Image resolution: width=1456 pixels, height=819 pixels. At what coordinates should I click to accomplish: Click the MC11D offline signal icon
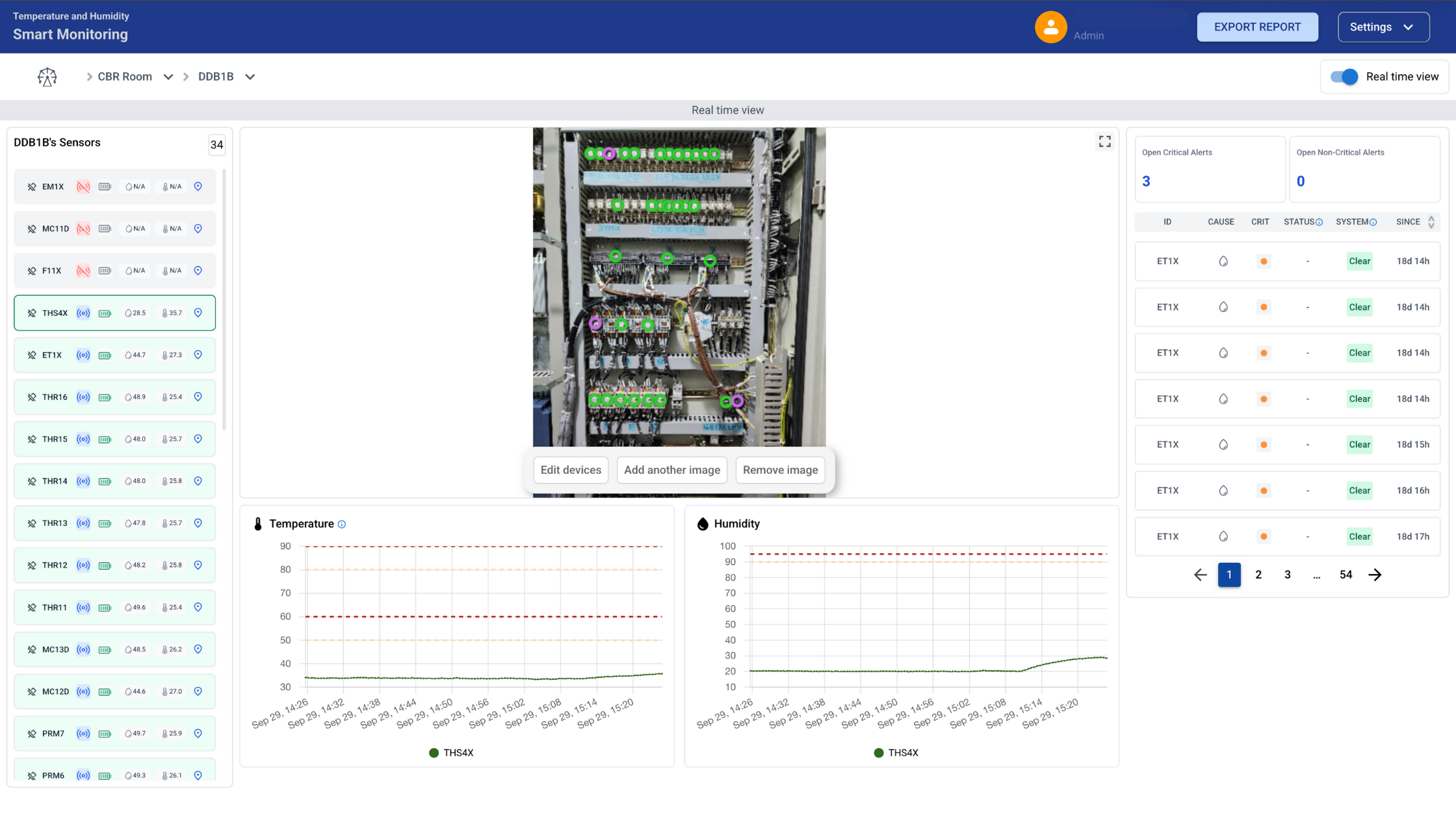[83, 229]
